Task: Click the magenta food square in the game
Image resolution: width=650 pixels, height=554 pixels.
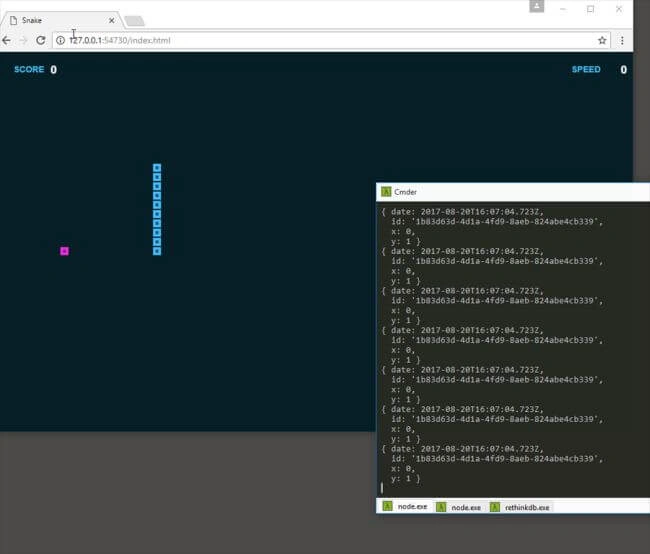Action: coord(64,251)
